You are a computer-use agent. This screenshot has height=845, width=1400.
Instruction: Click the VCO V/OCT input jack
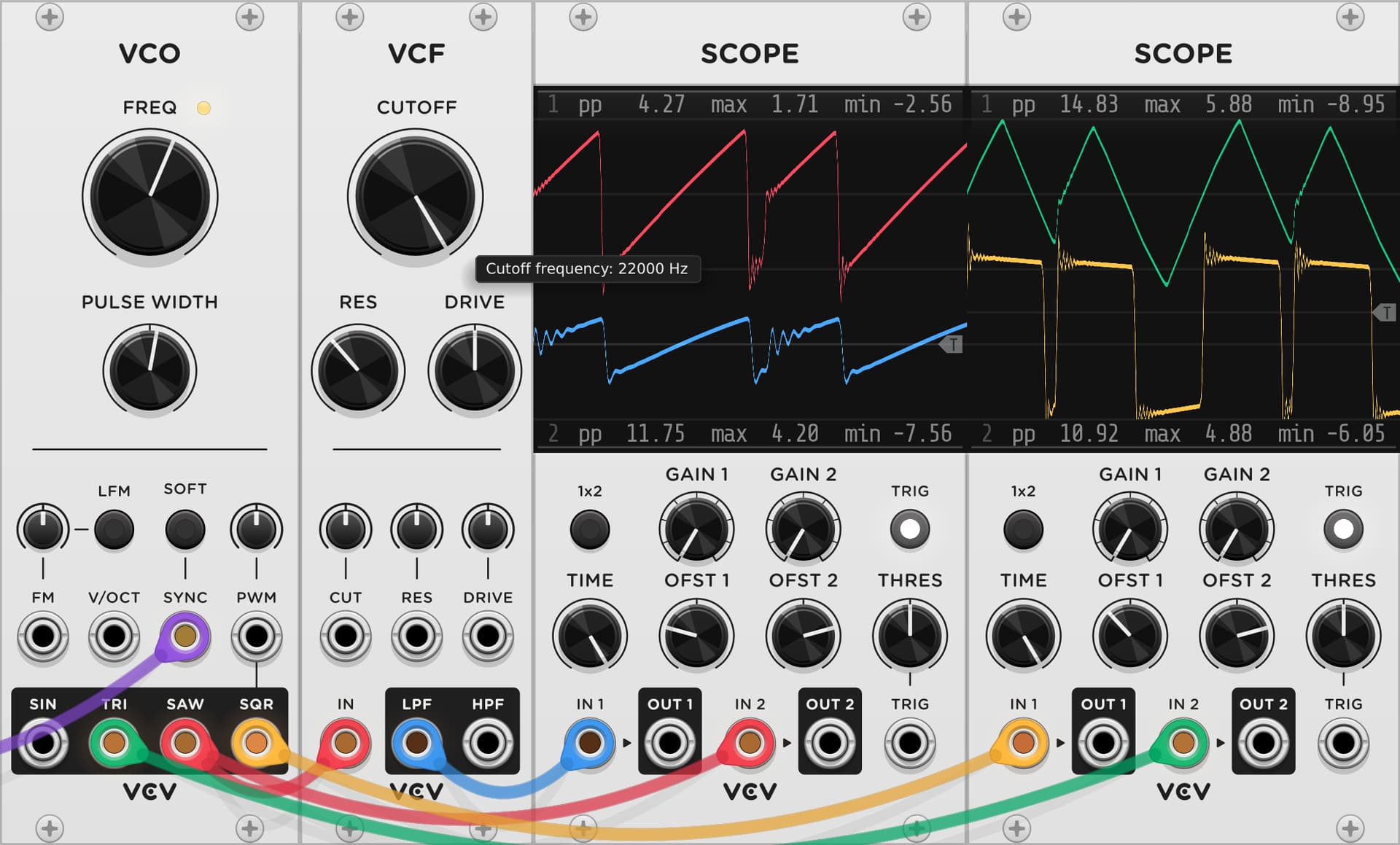(114, 636)
